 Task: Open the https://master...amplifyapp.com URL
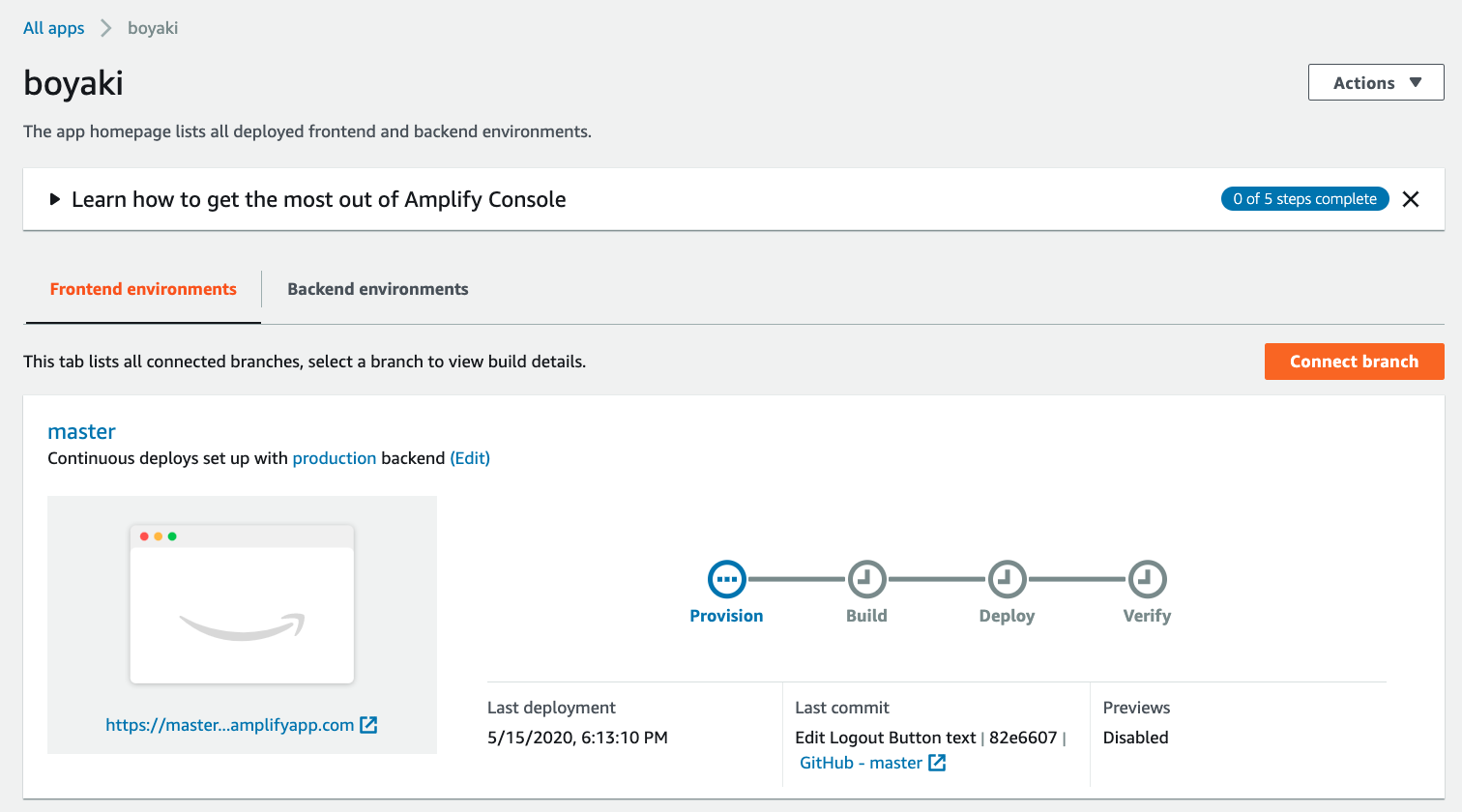[230, 725]
